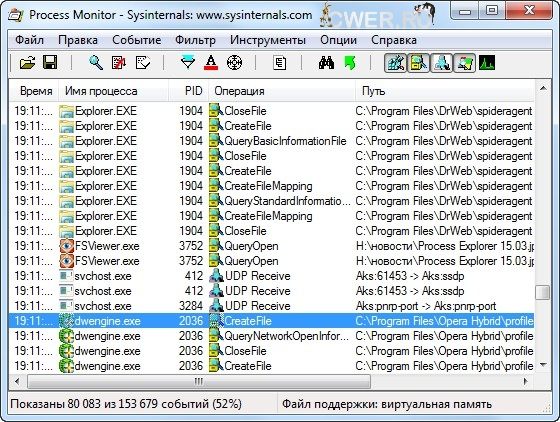The width and height of the screenshot is (560, 422).
Task: Select the QueryStandardInformatio... operation row
Action: [271, 201]
